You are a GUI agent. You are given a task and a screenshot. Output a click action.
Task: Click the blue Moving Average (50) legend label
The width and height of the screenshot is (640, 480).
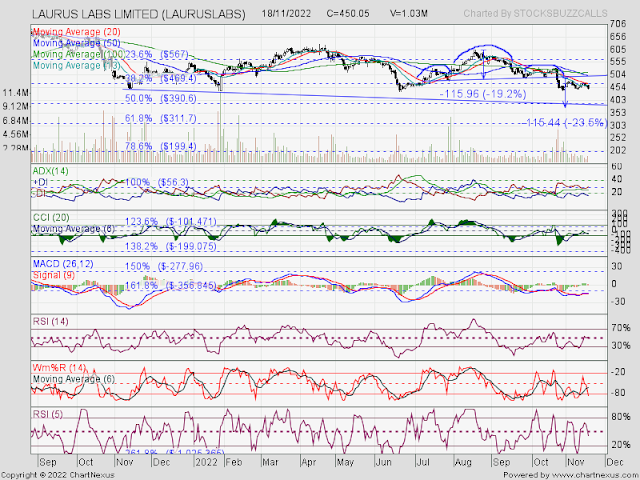tap(76, 43)
